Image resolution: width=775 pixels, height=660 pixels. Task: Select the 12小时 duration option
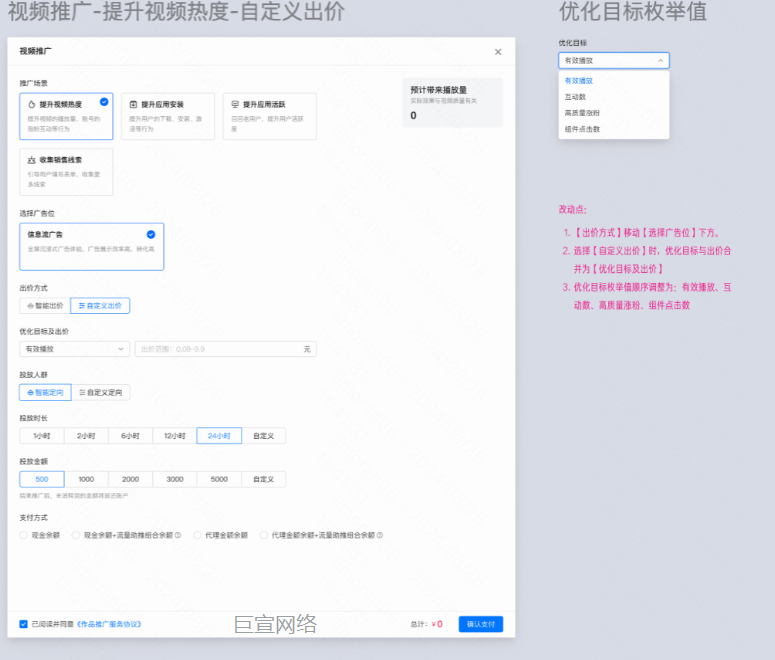(x=174, y=436)
